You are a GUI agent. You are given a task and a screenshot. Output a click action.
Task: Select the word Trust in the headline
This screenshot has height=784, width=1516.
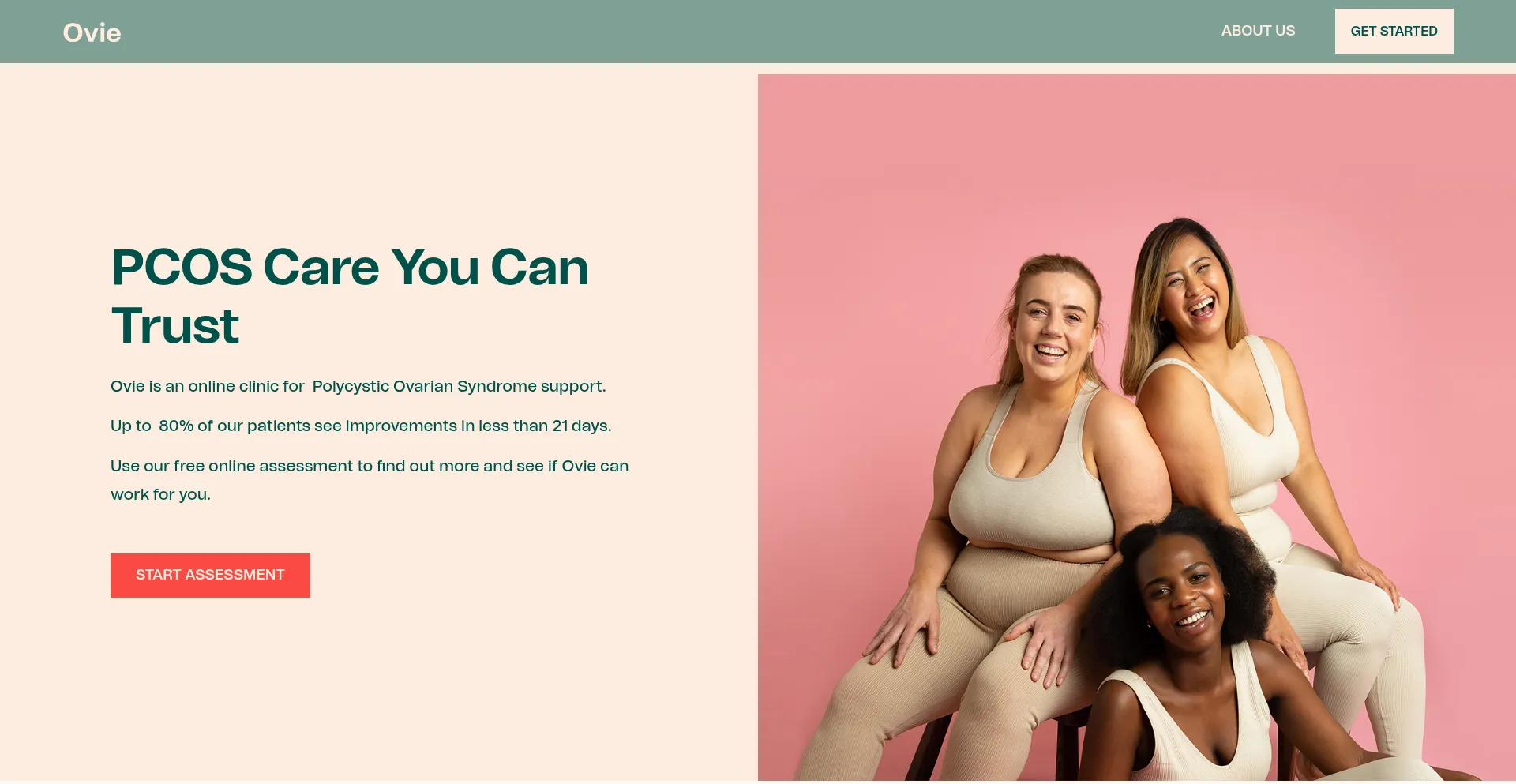pyautogui.click(x=175, y=326)
